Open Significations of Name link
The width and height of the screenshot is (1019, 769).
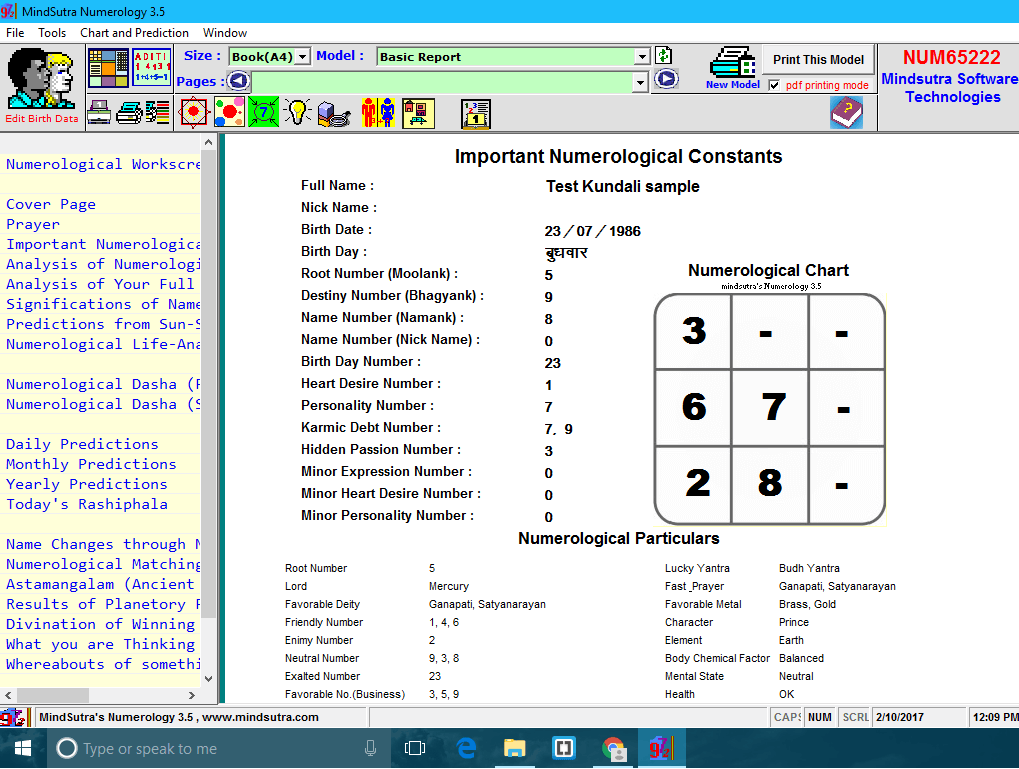point(103,304)
